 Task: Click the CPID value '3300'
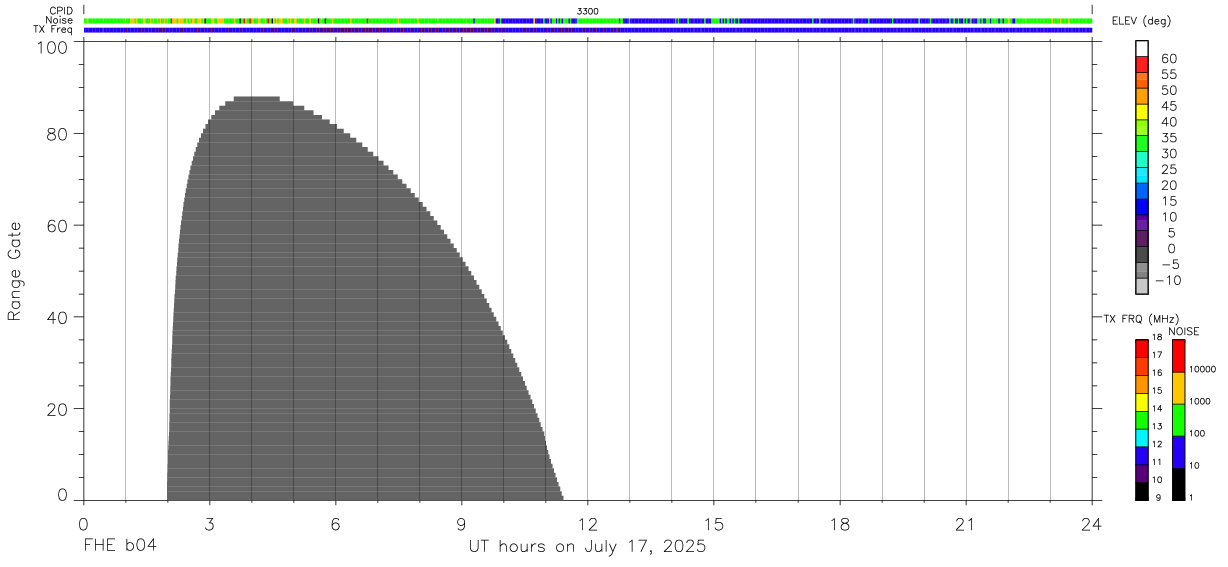pos(587,11)
